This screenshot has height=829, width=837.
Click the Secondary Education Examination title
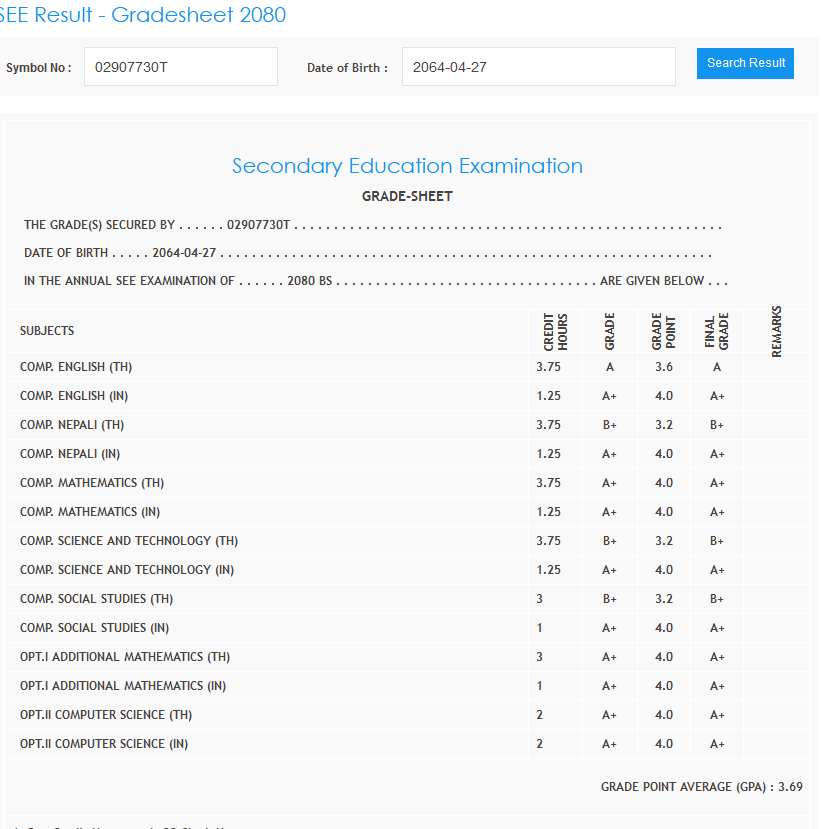(x=407, y=166)
